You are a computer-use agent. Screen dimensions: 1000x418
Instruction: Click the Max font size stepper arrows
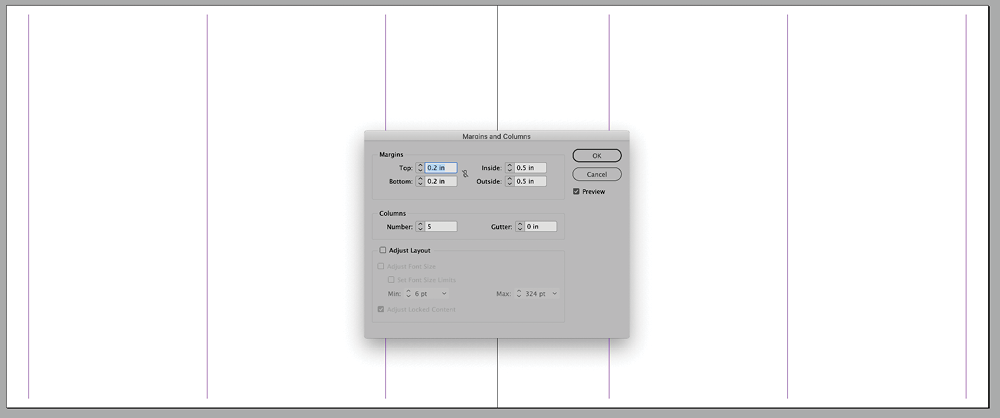[519, 294]
